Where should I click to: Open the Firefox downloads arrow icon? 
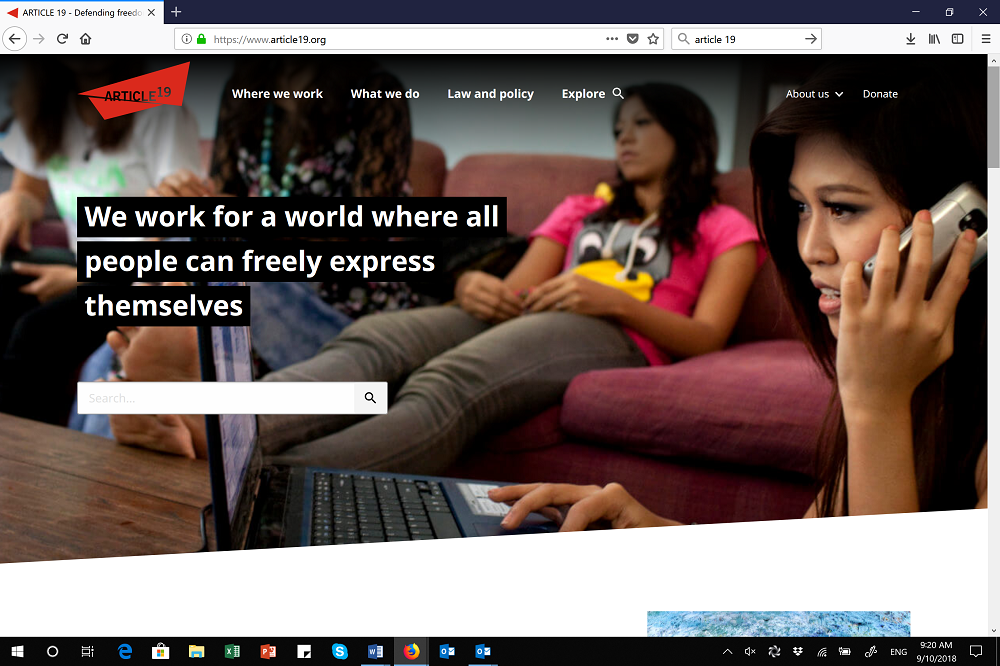[910, 39]
